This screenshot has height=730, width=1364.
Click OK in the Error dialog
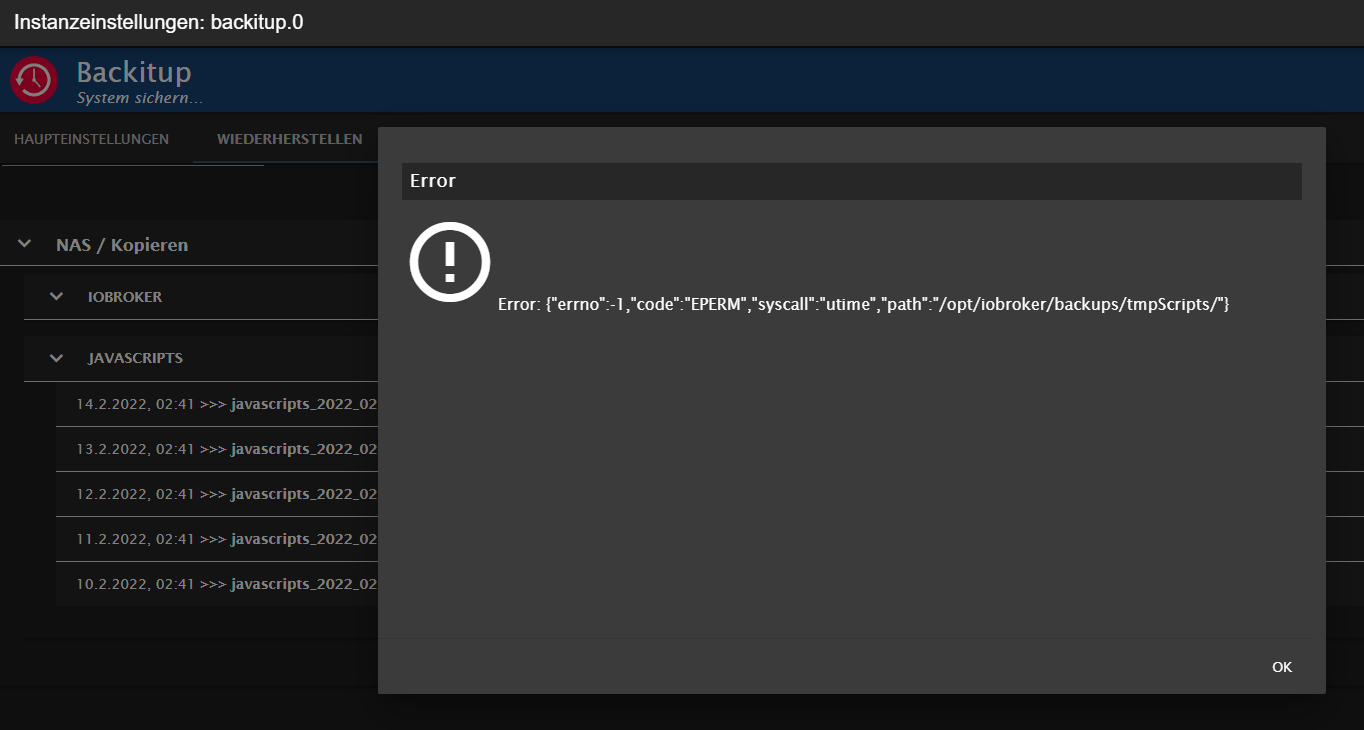tap(1282, 667)
